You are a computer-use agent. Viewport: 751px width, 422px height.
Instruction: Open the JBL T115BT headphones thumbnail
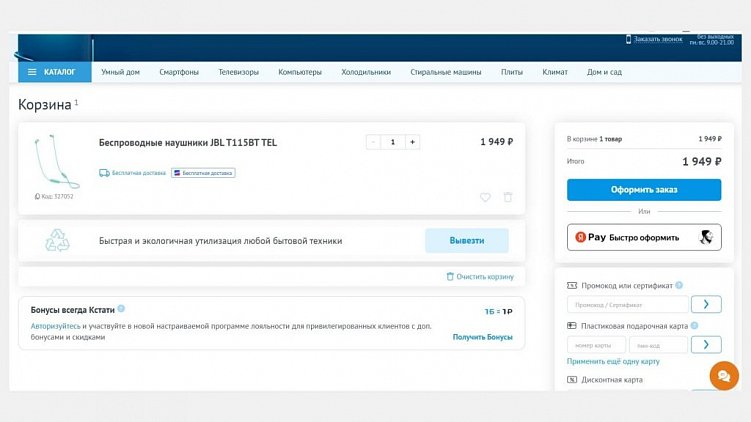[56, 161]
